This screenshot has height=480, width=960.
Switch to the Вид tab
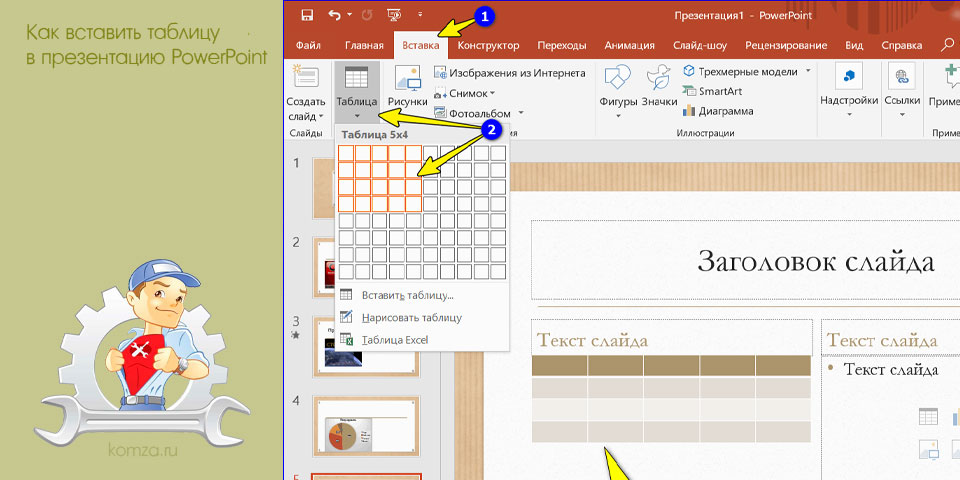pos(854,45)
